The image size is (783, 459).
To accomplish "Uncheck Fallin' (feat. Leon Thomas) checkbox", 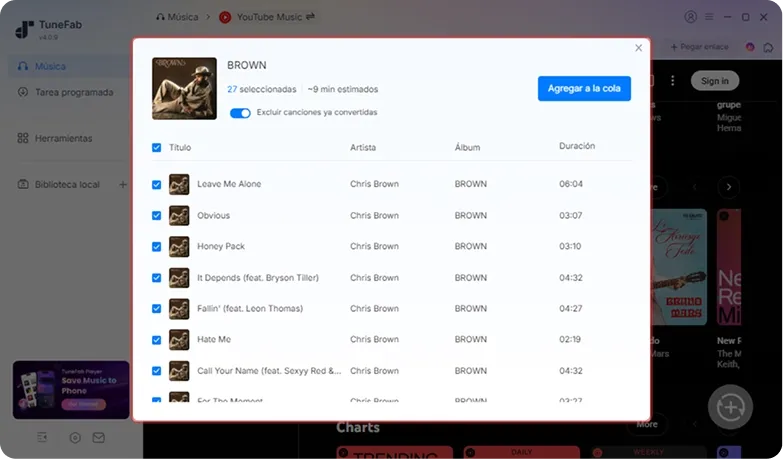I will (156, 309).
